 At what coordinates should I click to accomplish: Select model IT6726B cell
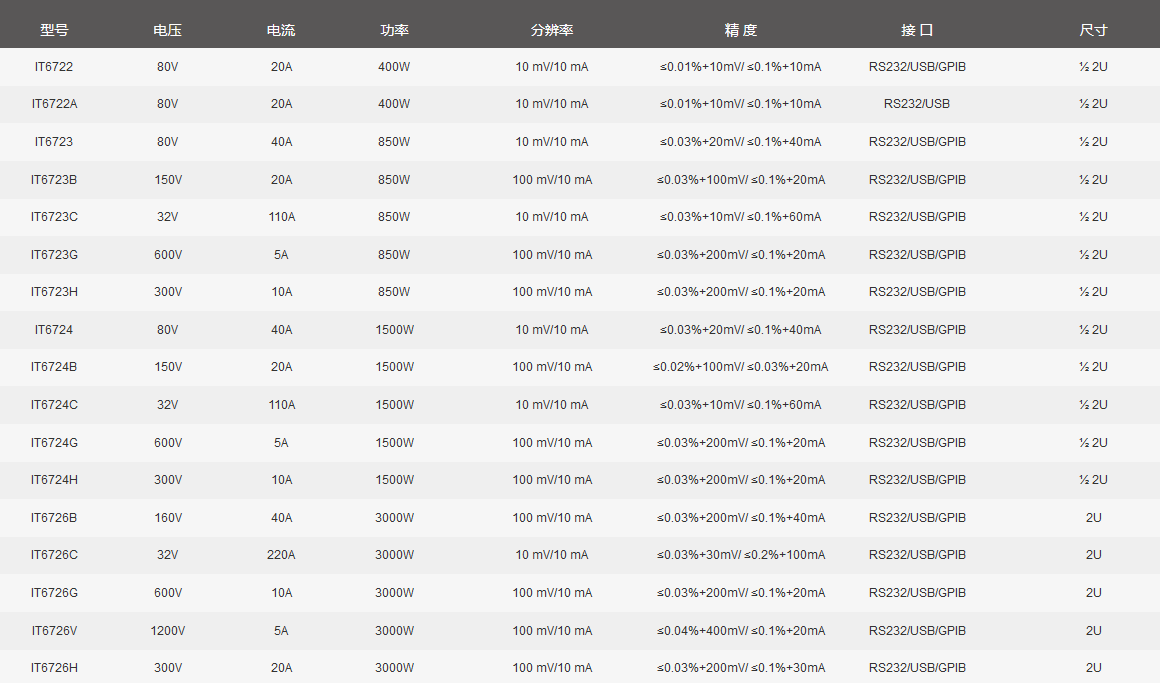(54, 517)
